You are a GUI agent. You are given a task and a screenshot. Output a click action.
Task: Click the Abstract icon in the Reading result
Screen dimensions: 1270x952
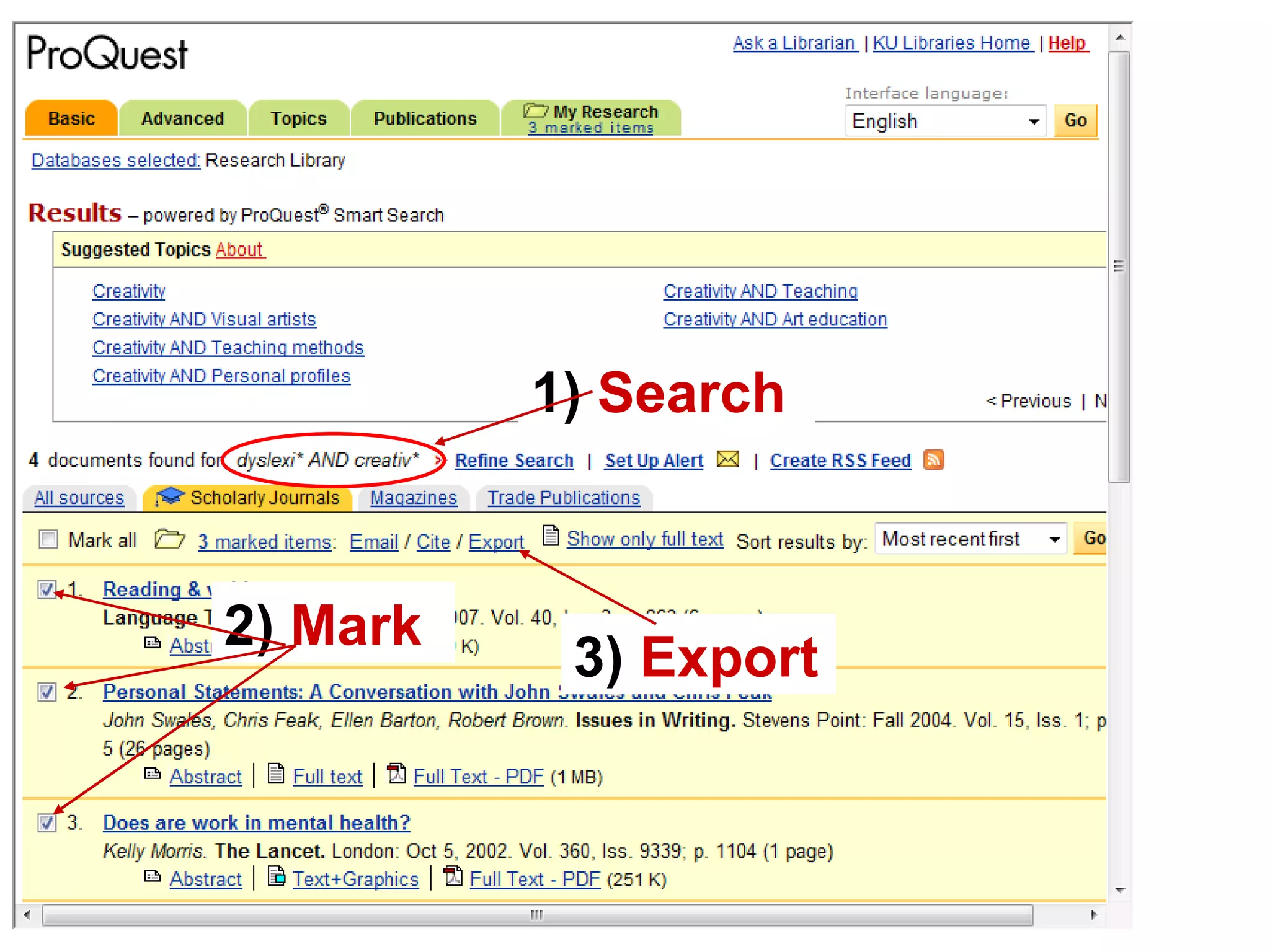coord(153,643)
